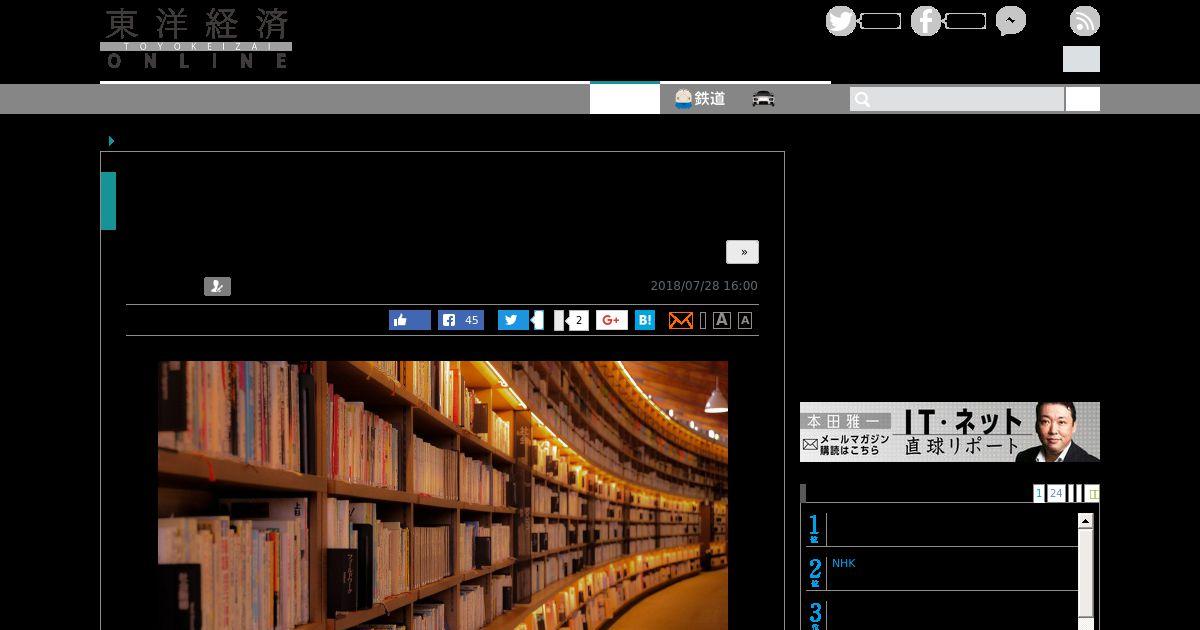Click the Facebook share button showing 45

tap(461, 320)
